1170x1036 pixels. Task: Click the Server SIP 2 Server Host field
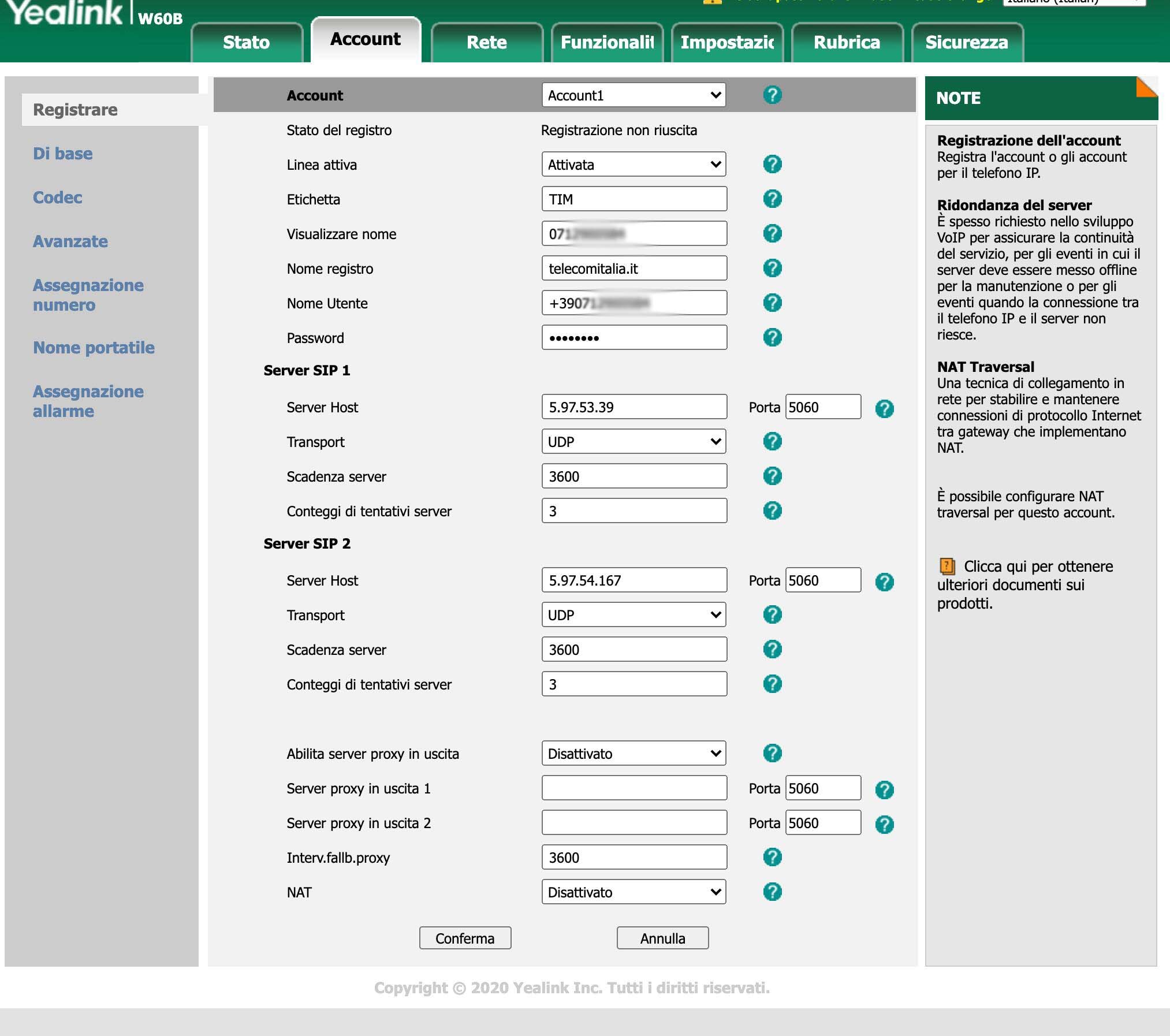click(634, 580)
